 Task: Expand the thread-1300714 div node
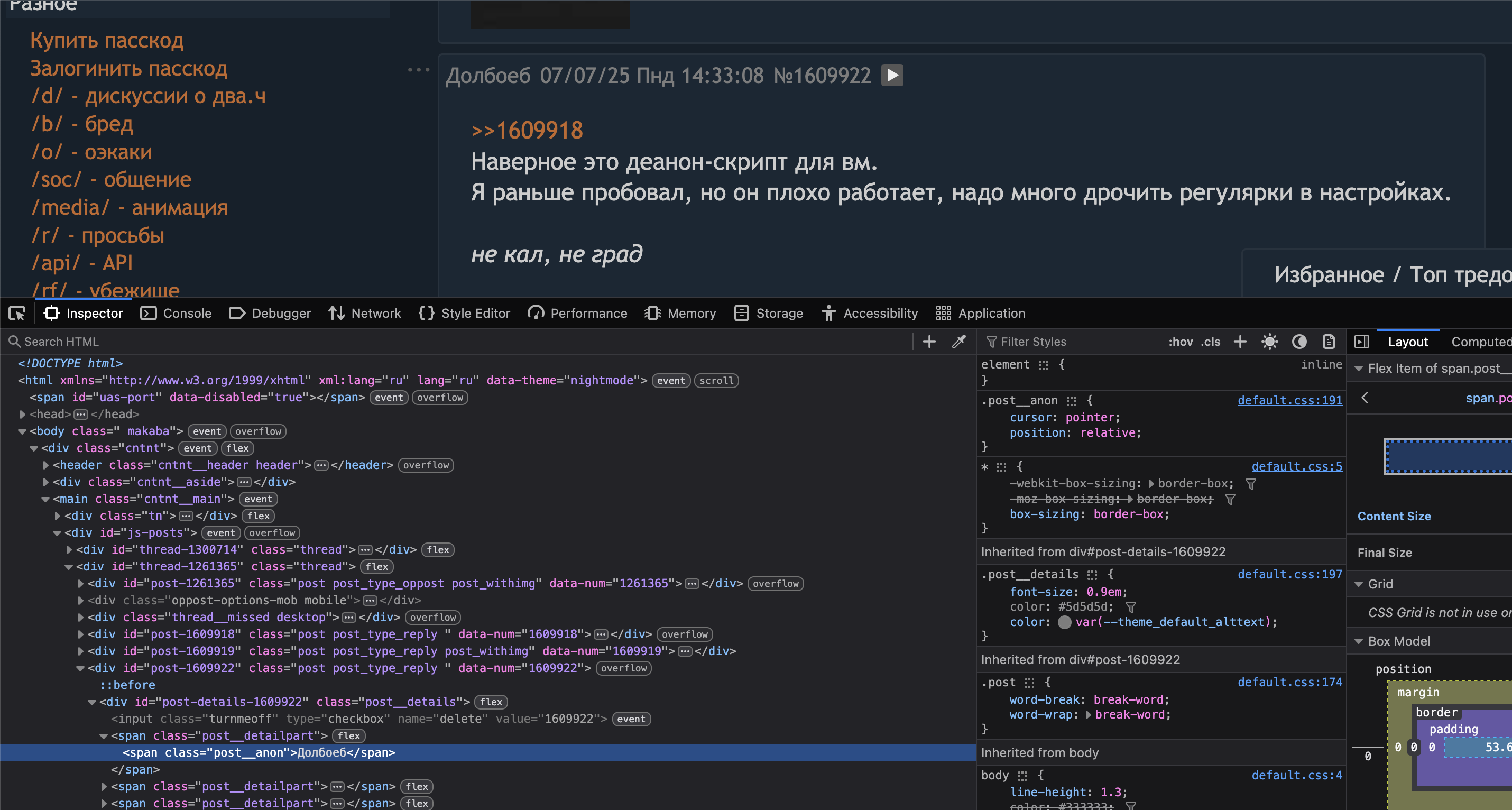coord(69,549)
